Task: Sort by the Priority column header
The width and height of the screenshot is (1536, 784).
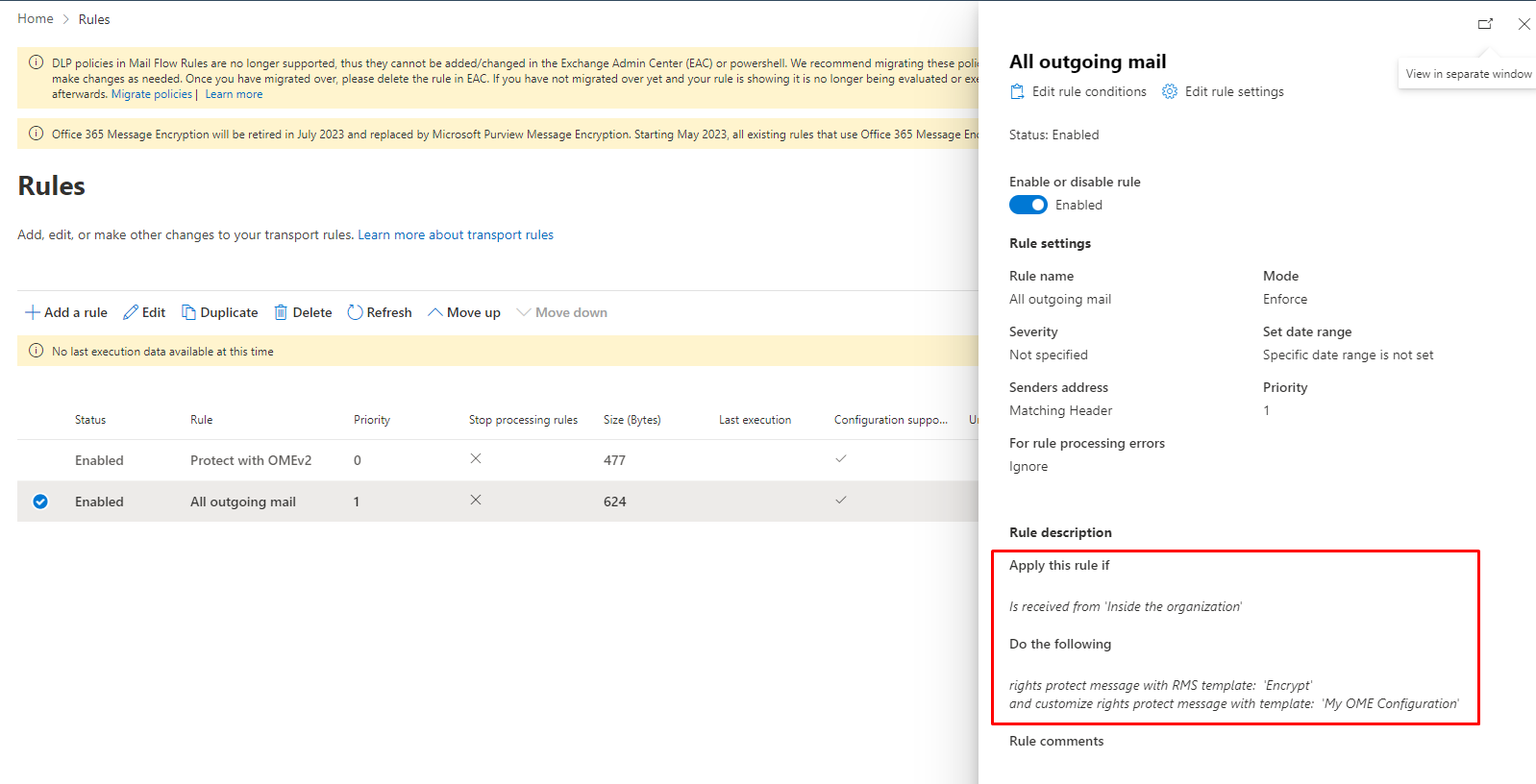Action: (371, 420)
